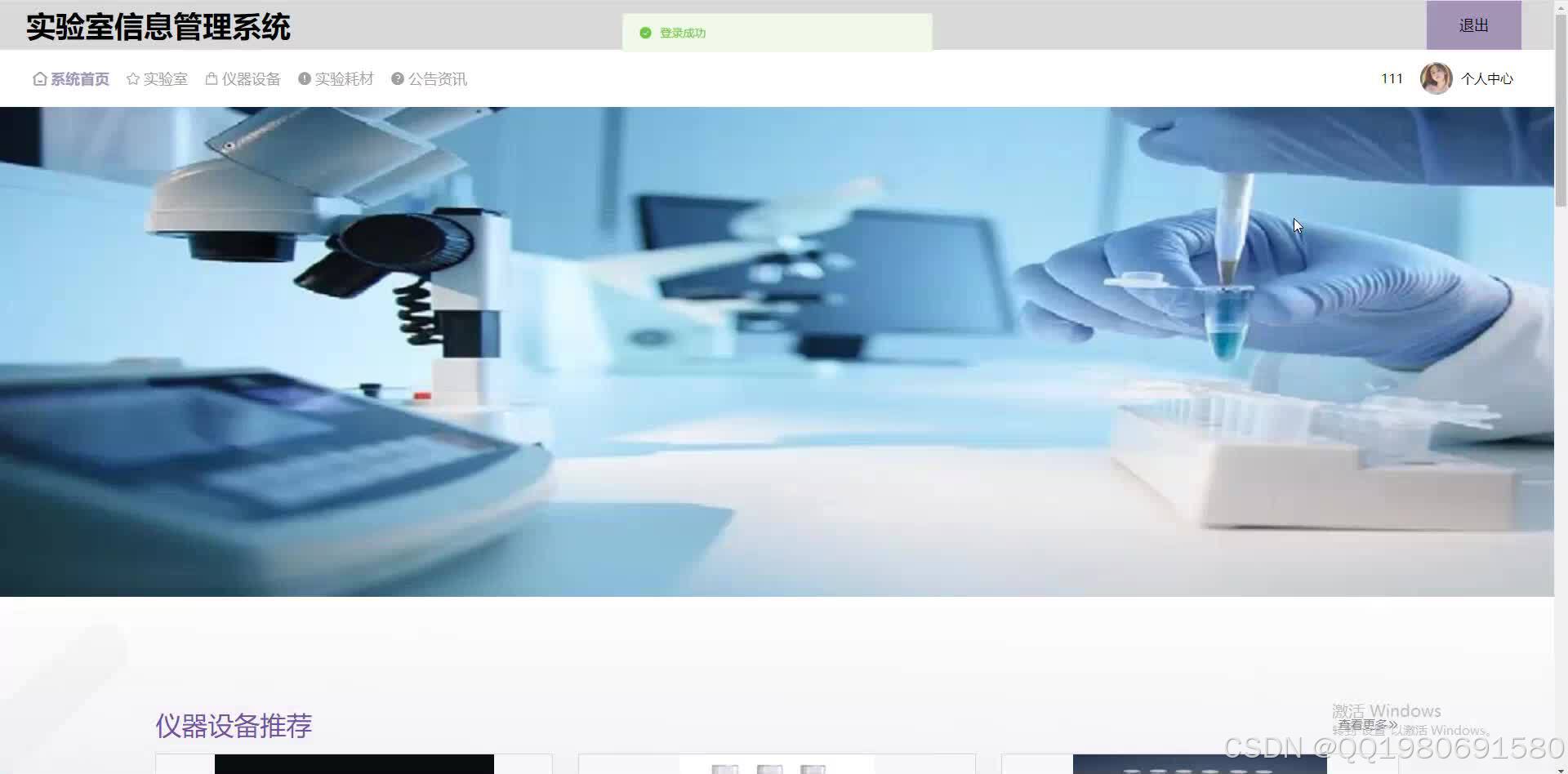Image resolution: width=1568 pixels, height=774 pixels.
Task: Open the third recommended equipment thumbnail
Action: coord(1200,764)
